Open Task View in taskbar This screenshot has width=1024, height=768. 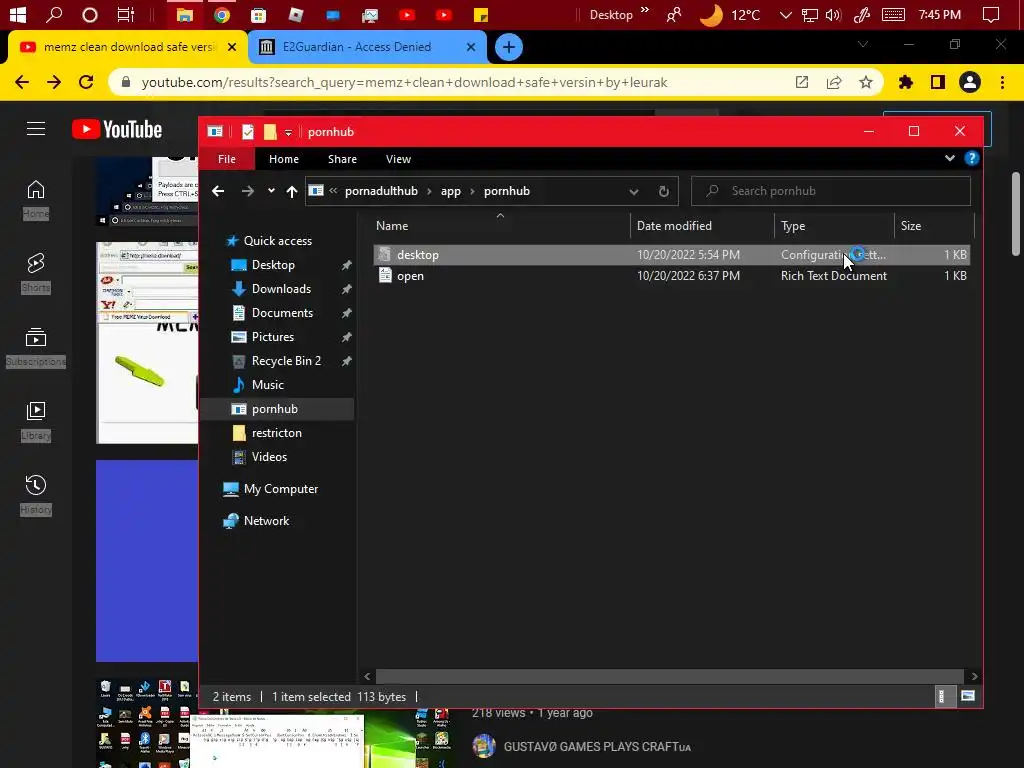(x=125, y=14)
